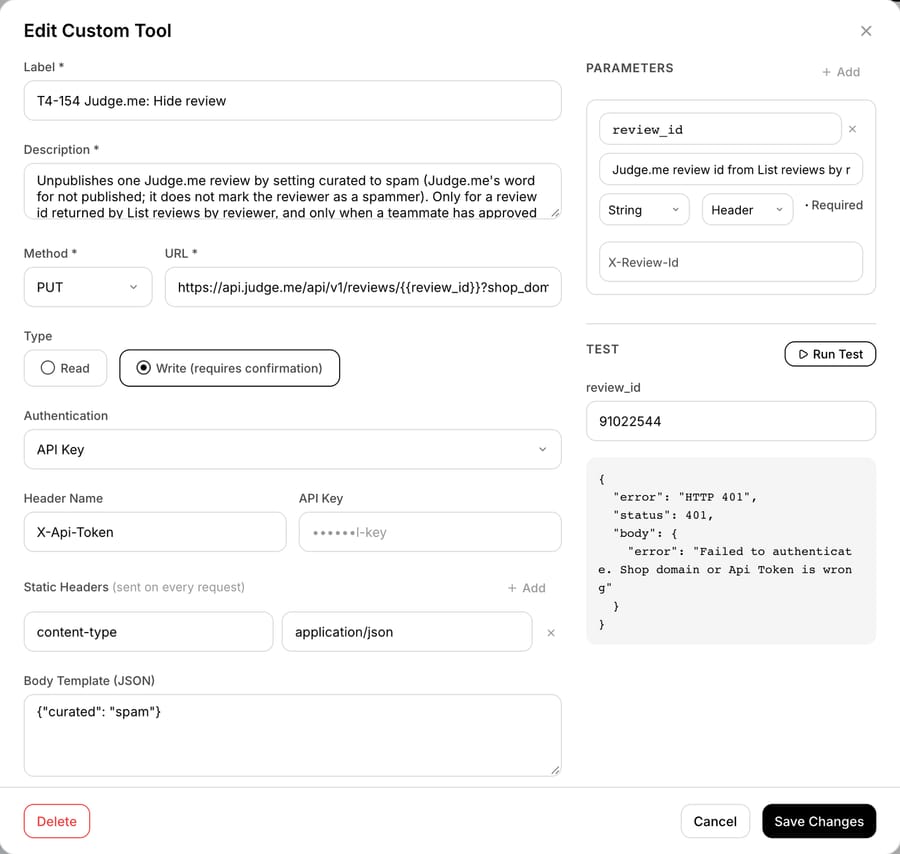Add a new parameter

[x=841, y=72]
